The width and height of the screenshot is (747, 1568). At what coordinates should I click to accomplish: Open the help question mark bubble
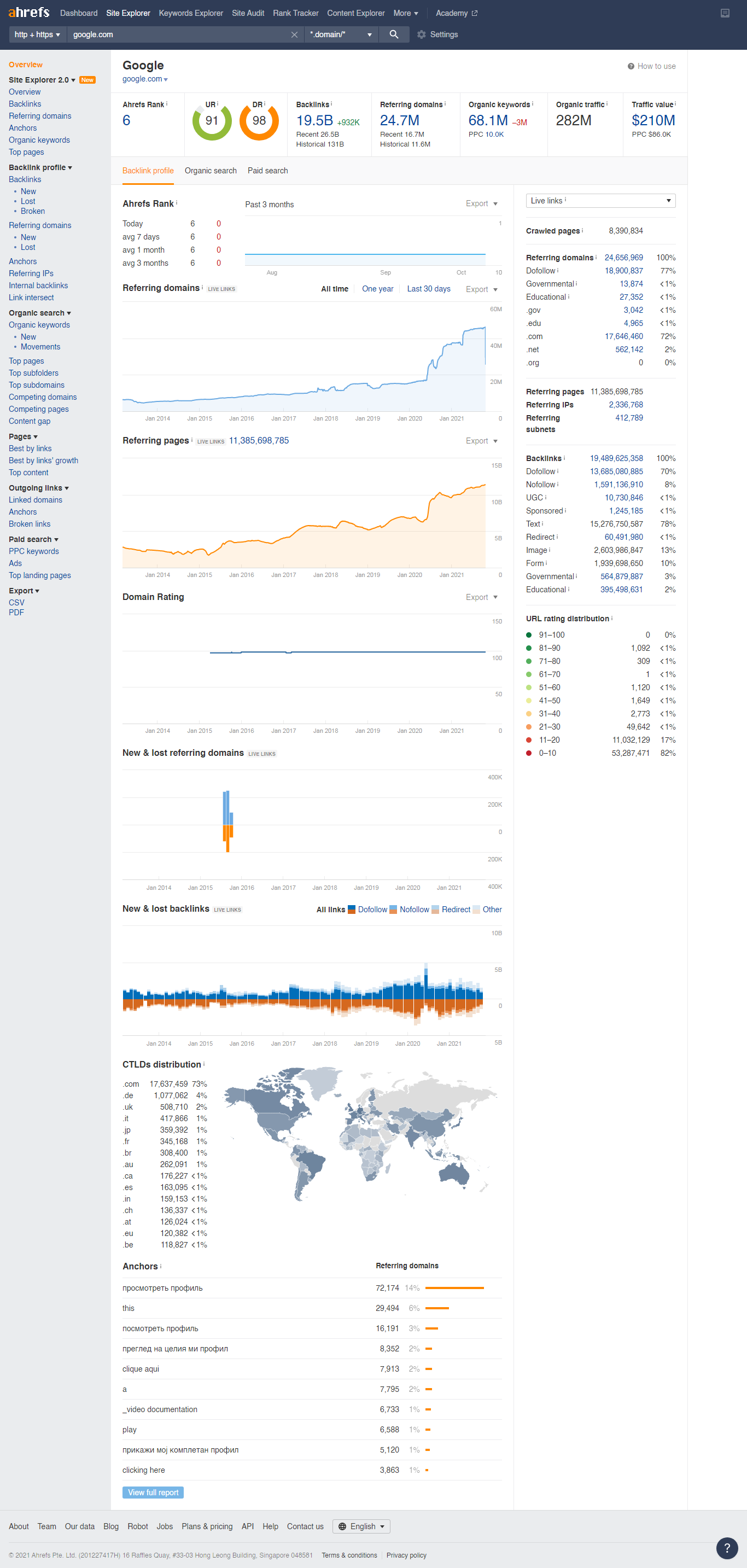pos(726,1547)
